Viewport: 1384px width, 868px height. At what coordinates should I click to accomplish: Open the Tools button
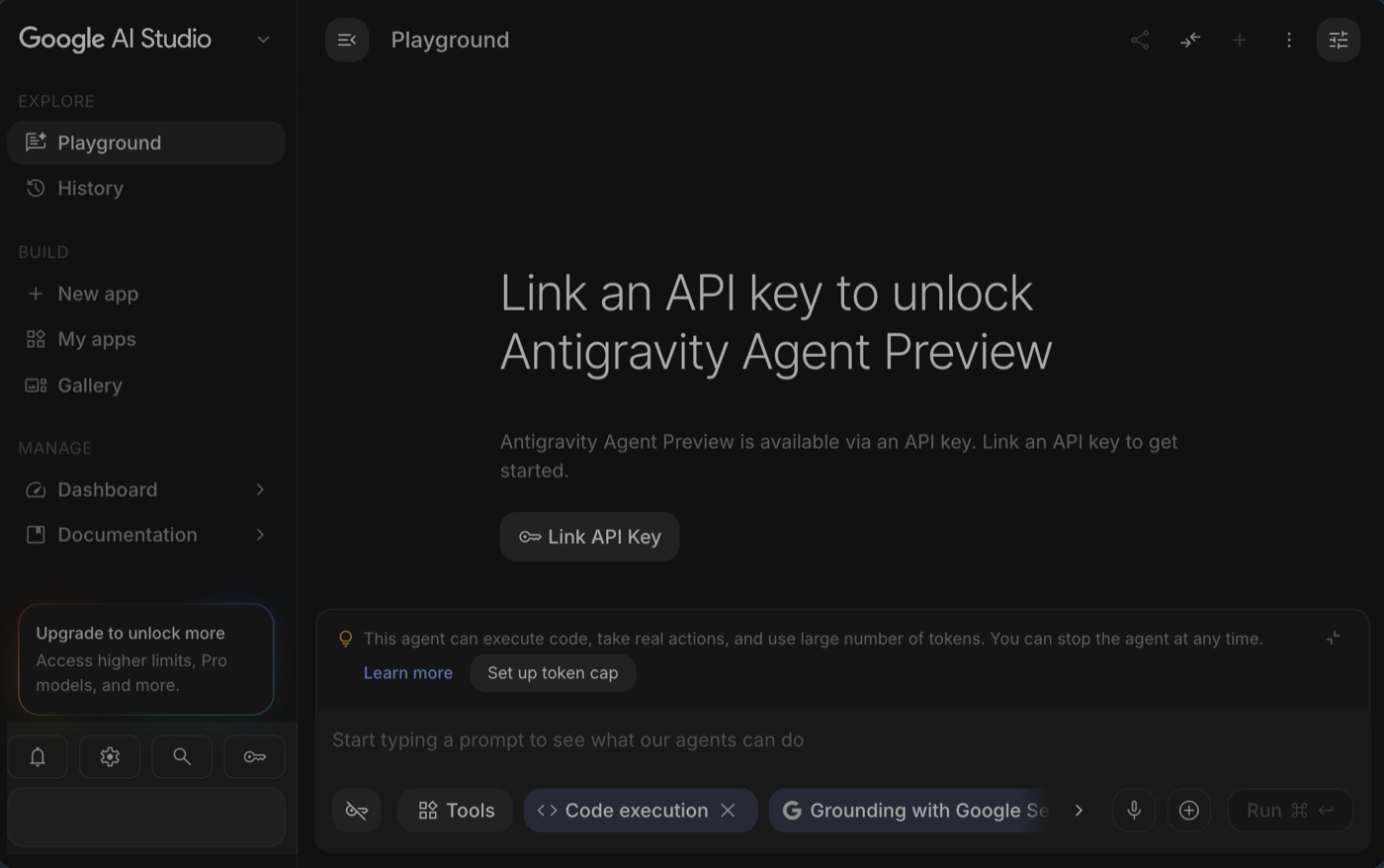pos(456,811)
